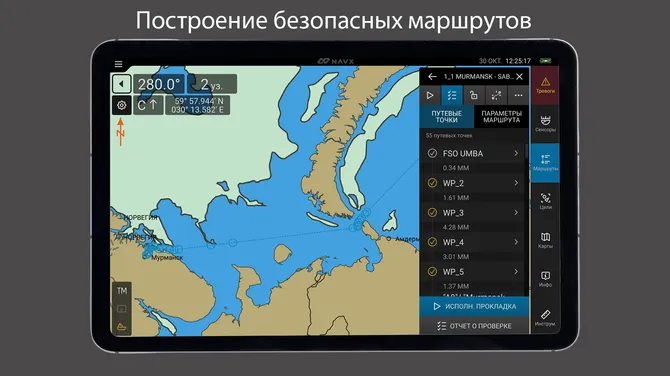Click the ship position icon
The height and width of the screenshot is (376, 670).
(122, 327)
